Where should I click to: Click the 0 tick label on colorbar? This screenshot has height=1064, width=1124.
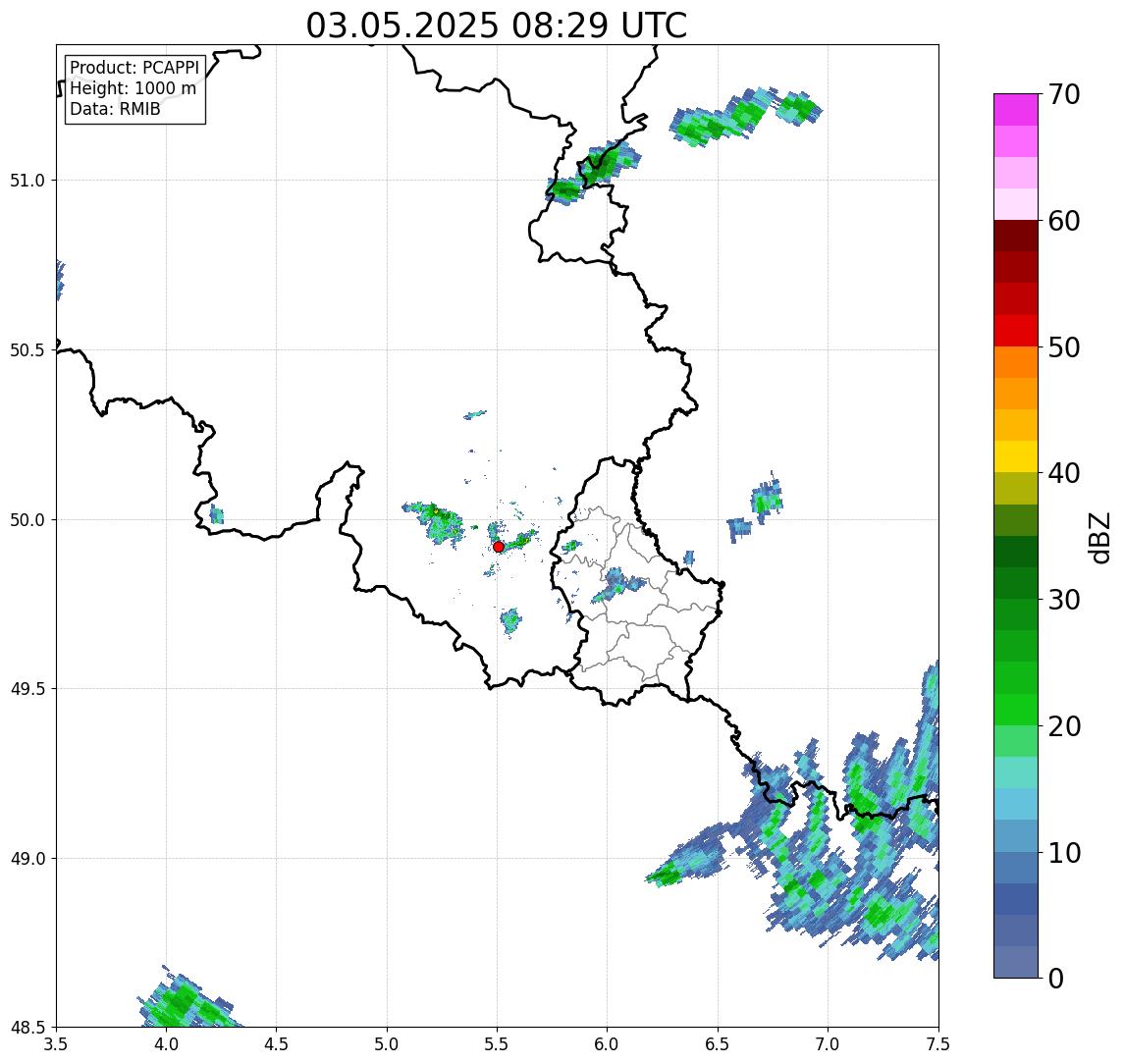pos(1056,978)
